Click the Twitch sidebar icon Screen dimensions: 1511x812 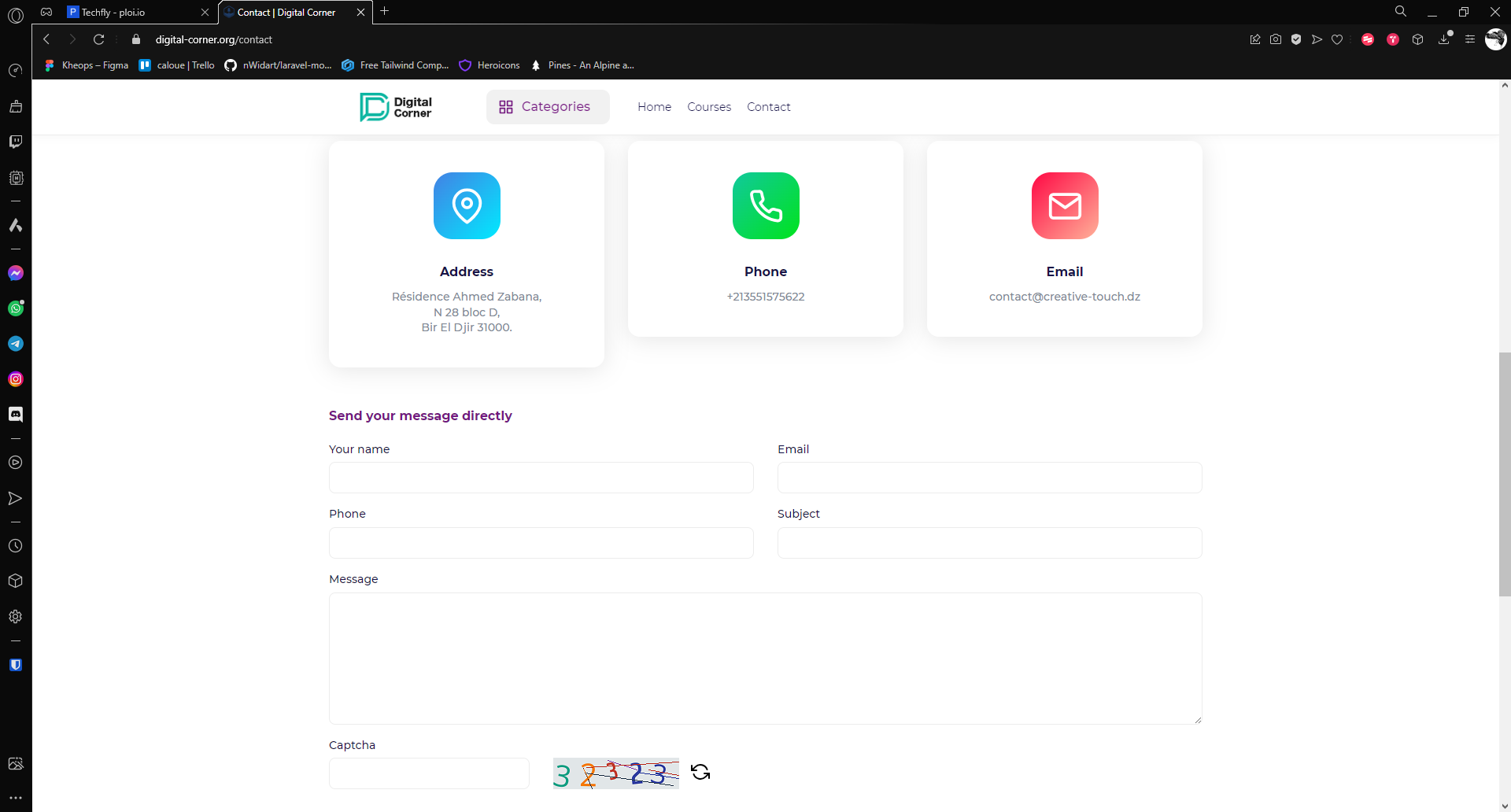pyautogui.click(x=16, y=142)
